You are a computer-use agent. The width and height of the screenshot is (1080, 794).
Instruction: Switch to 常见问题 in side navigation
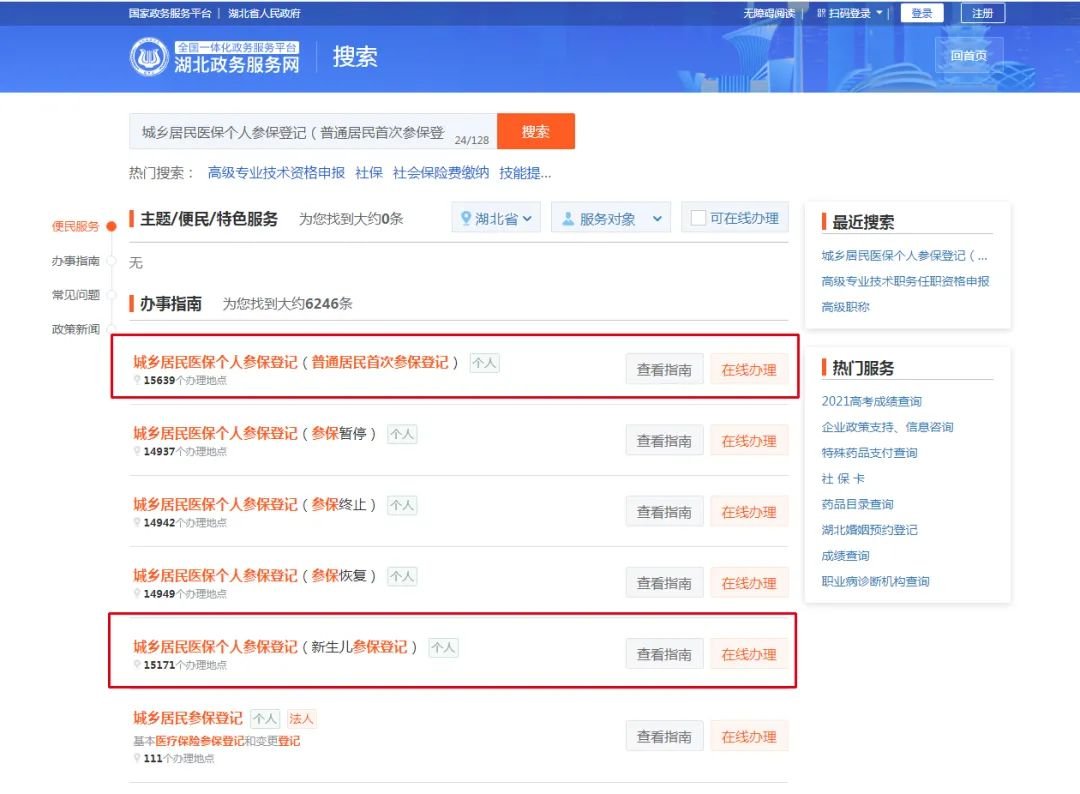click(x=76, y=295)
